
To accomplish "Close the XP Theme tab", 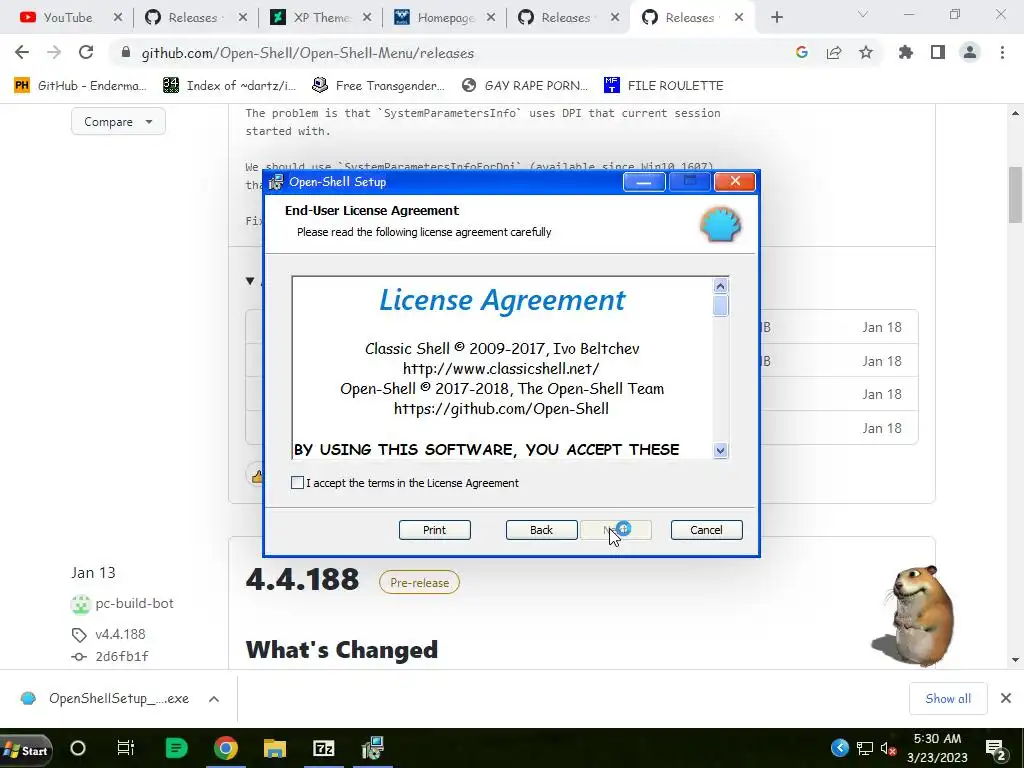I will (367, 18).
